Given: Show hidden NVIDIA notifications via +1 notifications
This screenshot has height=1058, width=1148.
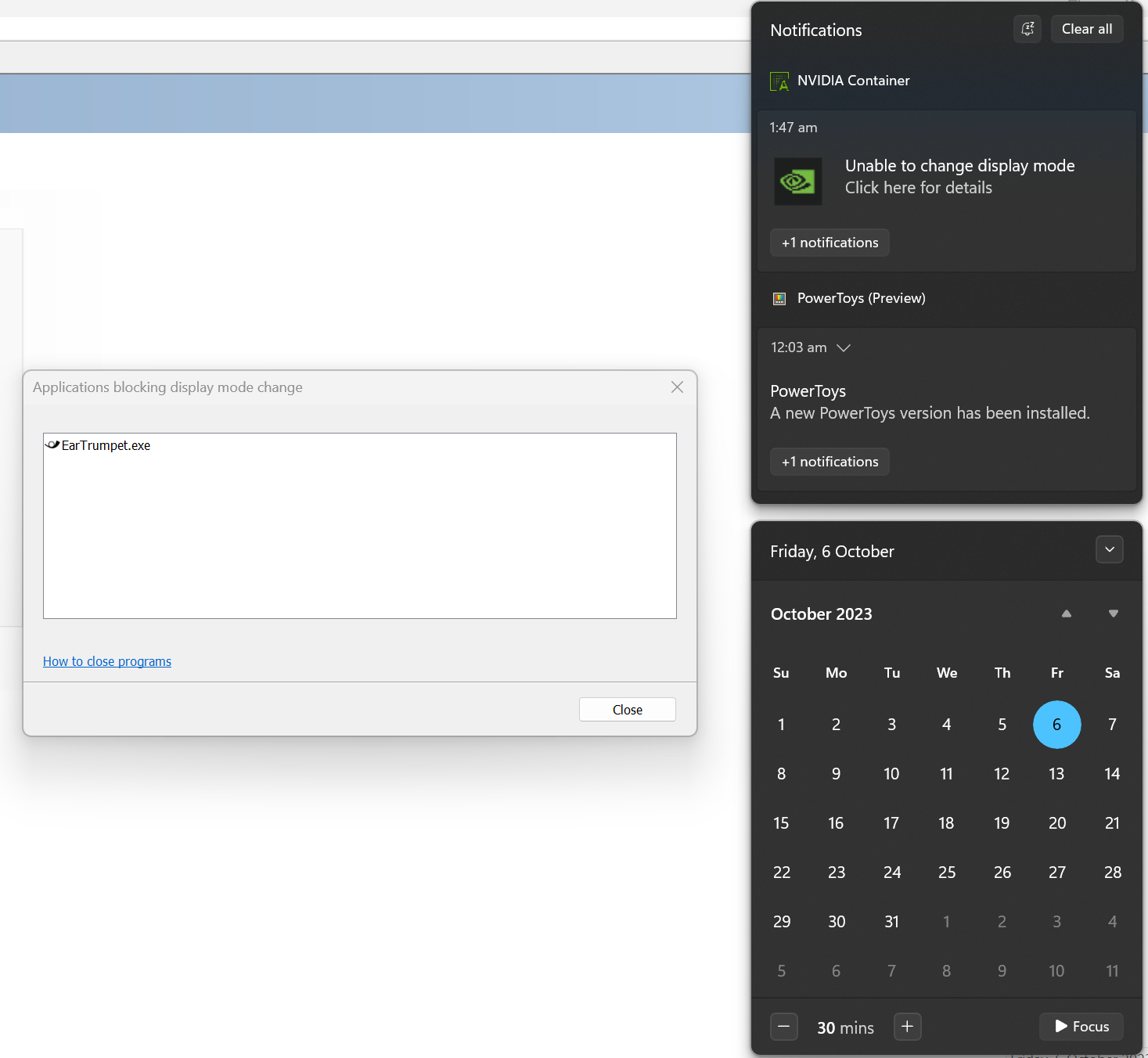Looking at the screenshot, I should pyautogui.click(x=829, y=243).
